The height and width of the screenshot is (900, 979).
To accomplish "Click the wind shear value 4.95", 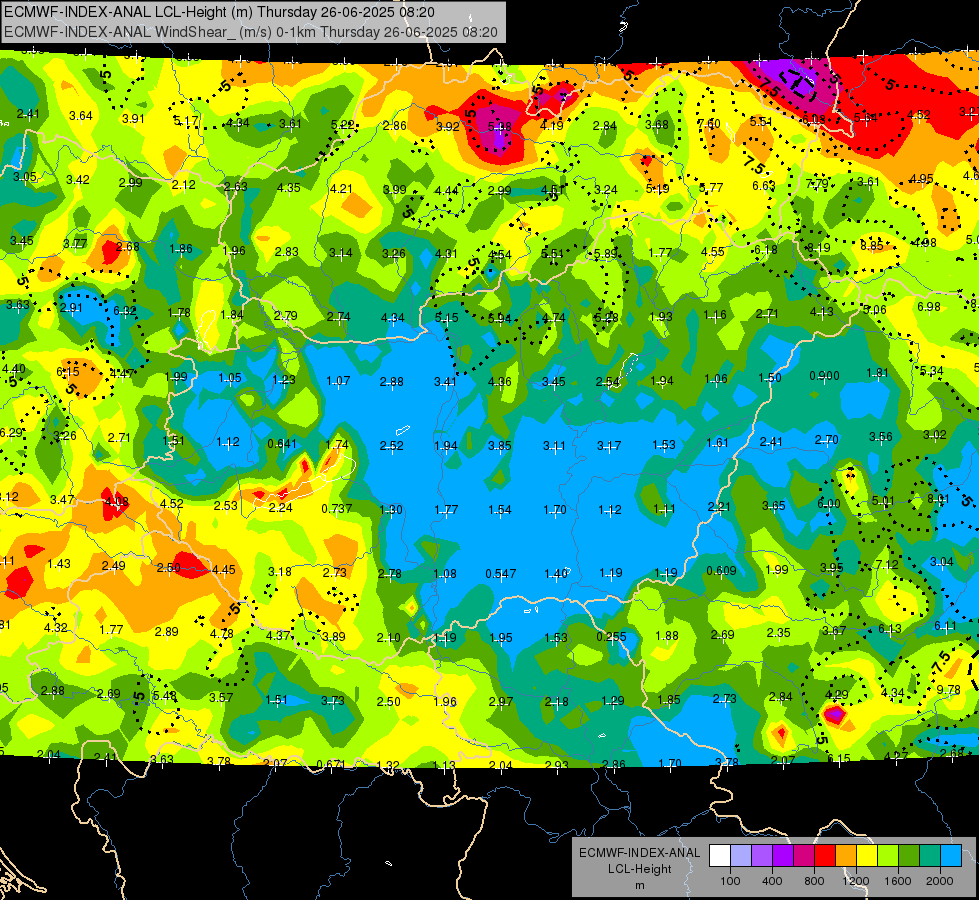I will click(x=921, y=179).
